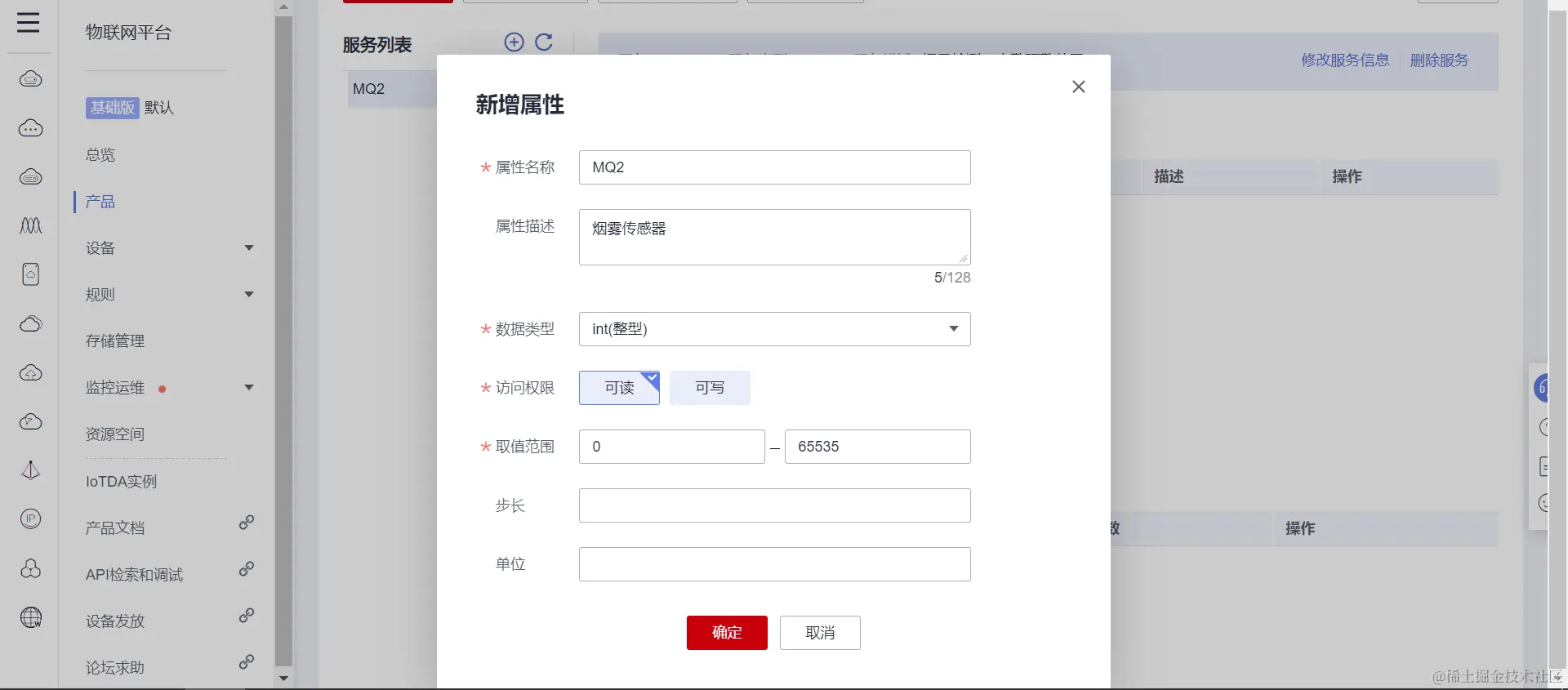Click the 描述 column header
Screen dimensions: 1568x690
click(x=1169, y=176)
